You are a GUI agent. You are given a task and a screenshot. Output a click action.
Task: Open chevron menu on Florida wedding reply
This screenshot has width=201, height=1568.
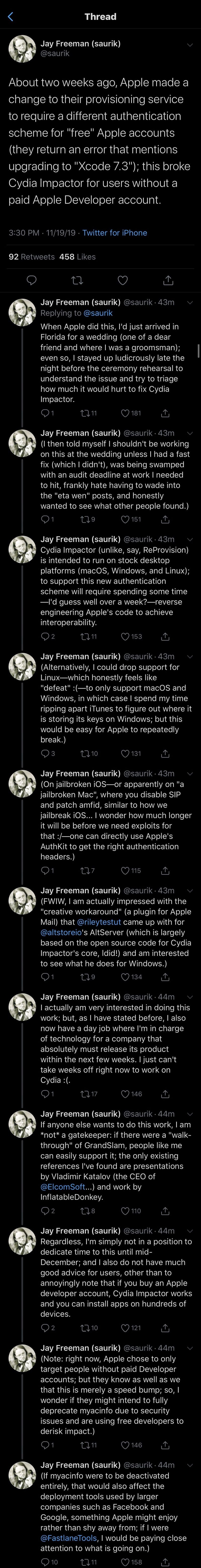tap(189, 303)
